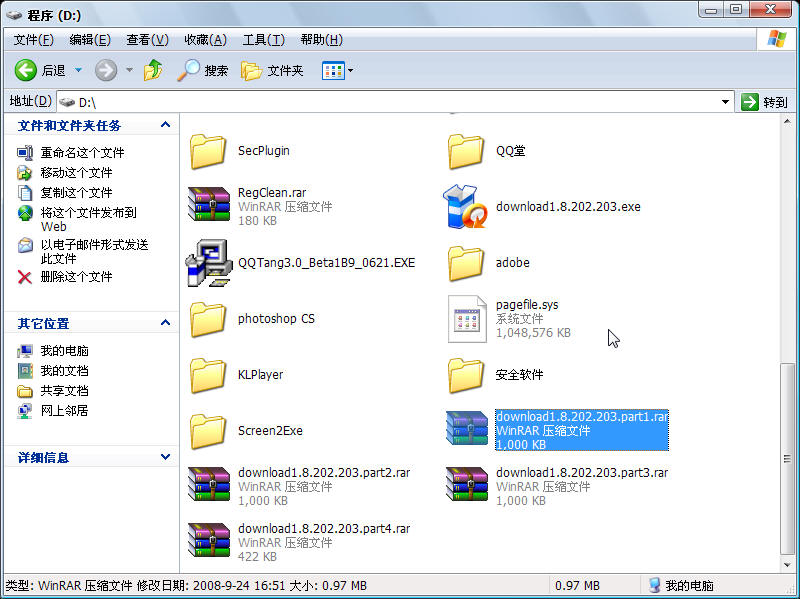Select the QQ堂 folder icon
Image resolution: width=800 pixels, height=599 pixels.
(466, 151)
